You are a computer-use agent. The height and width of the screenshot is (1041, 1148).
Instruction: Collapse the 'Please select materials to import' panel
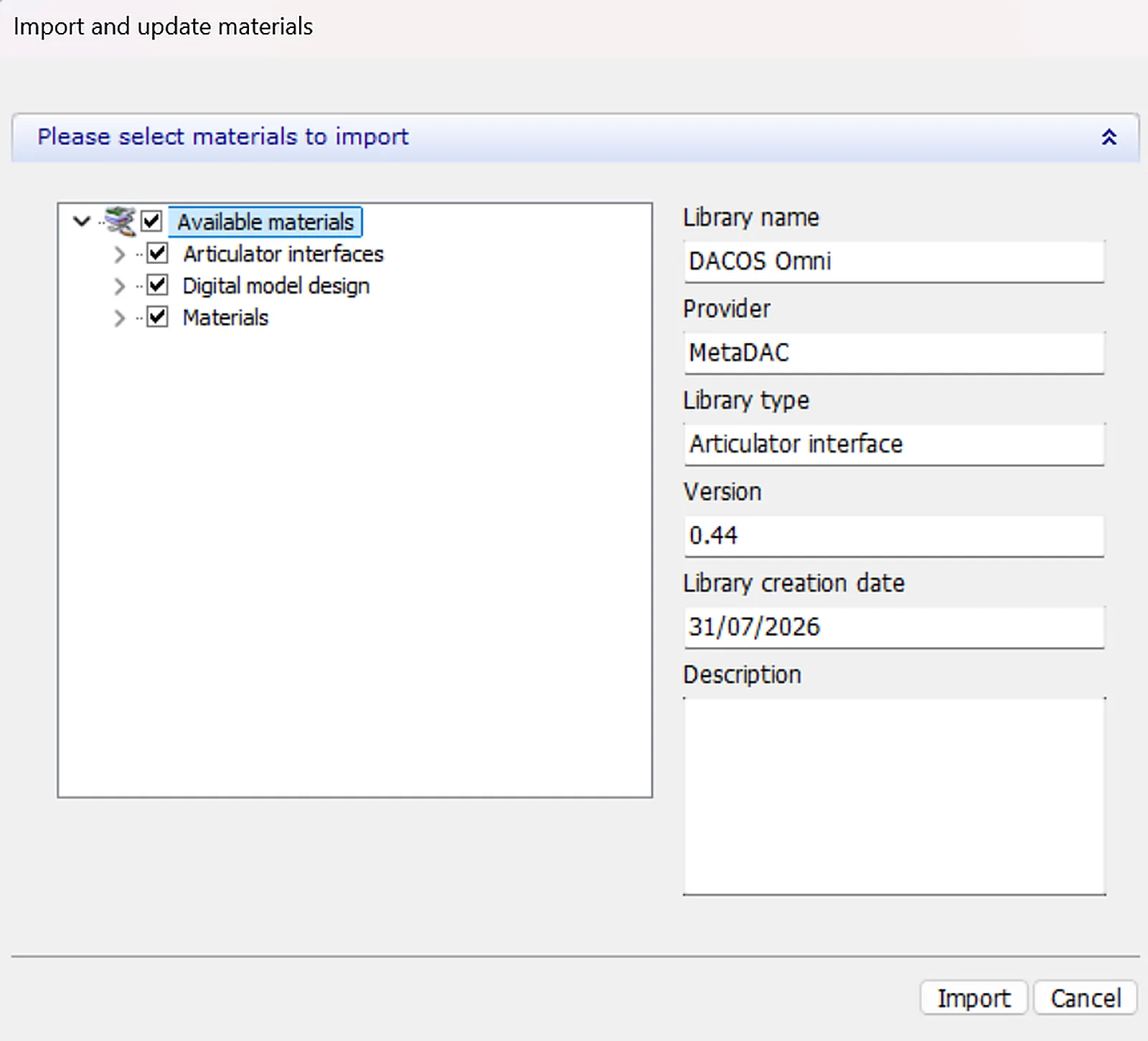click(1109, 137)
